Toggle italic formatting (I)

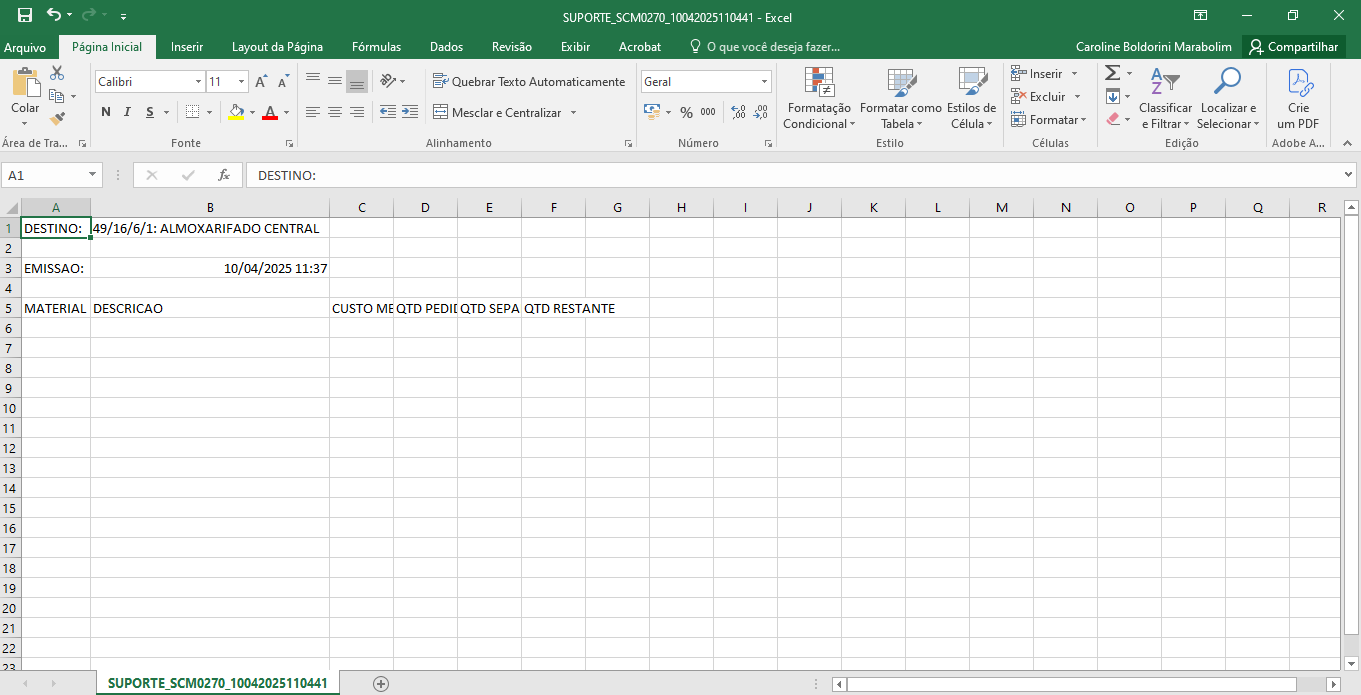(x=128, y=112)
